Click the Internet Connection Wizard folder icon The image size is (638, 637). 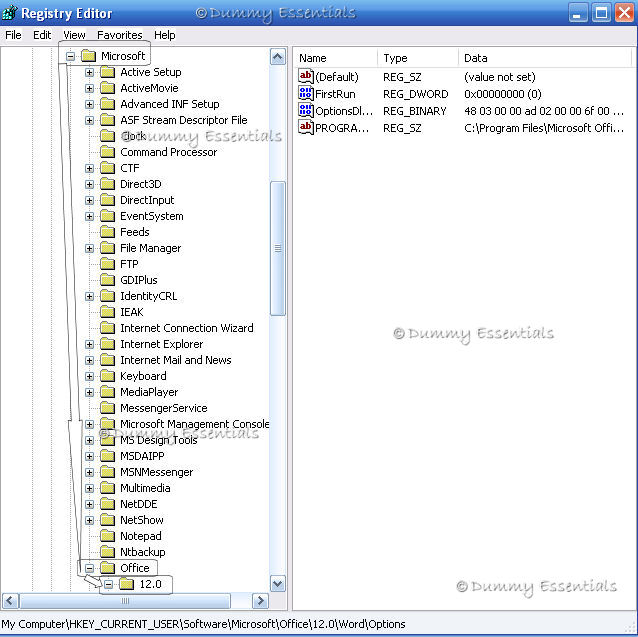[x=107, y=328]
